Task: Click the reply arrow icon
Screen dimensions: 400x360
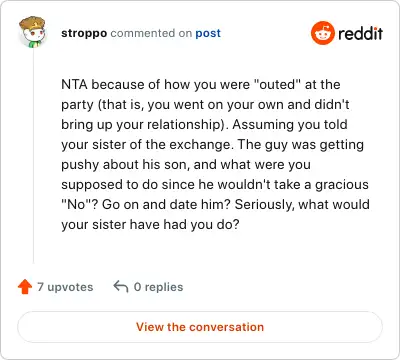Action: [121, 287]
